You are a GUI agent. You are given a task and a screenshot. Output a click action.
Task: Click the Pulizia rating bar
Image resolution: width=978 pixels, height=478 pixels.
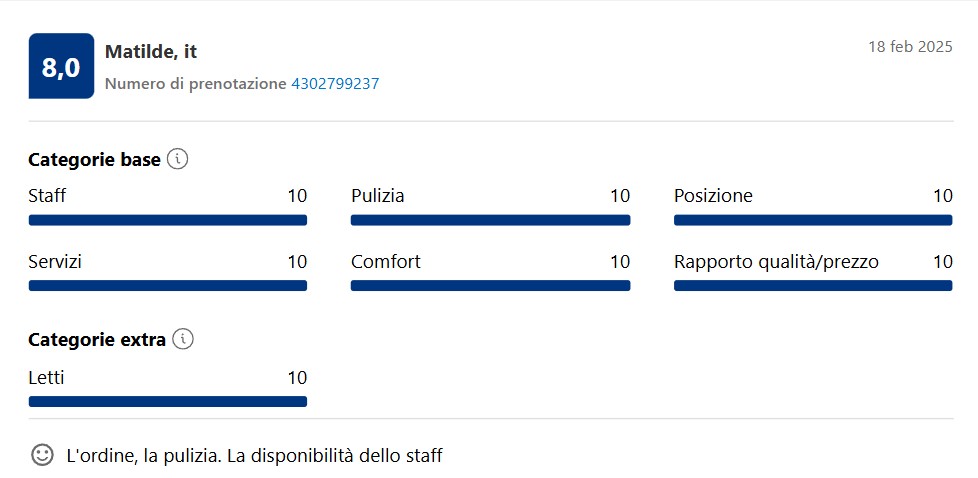coord(490,220)
